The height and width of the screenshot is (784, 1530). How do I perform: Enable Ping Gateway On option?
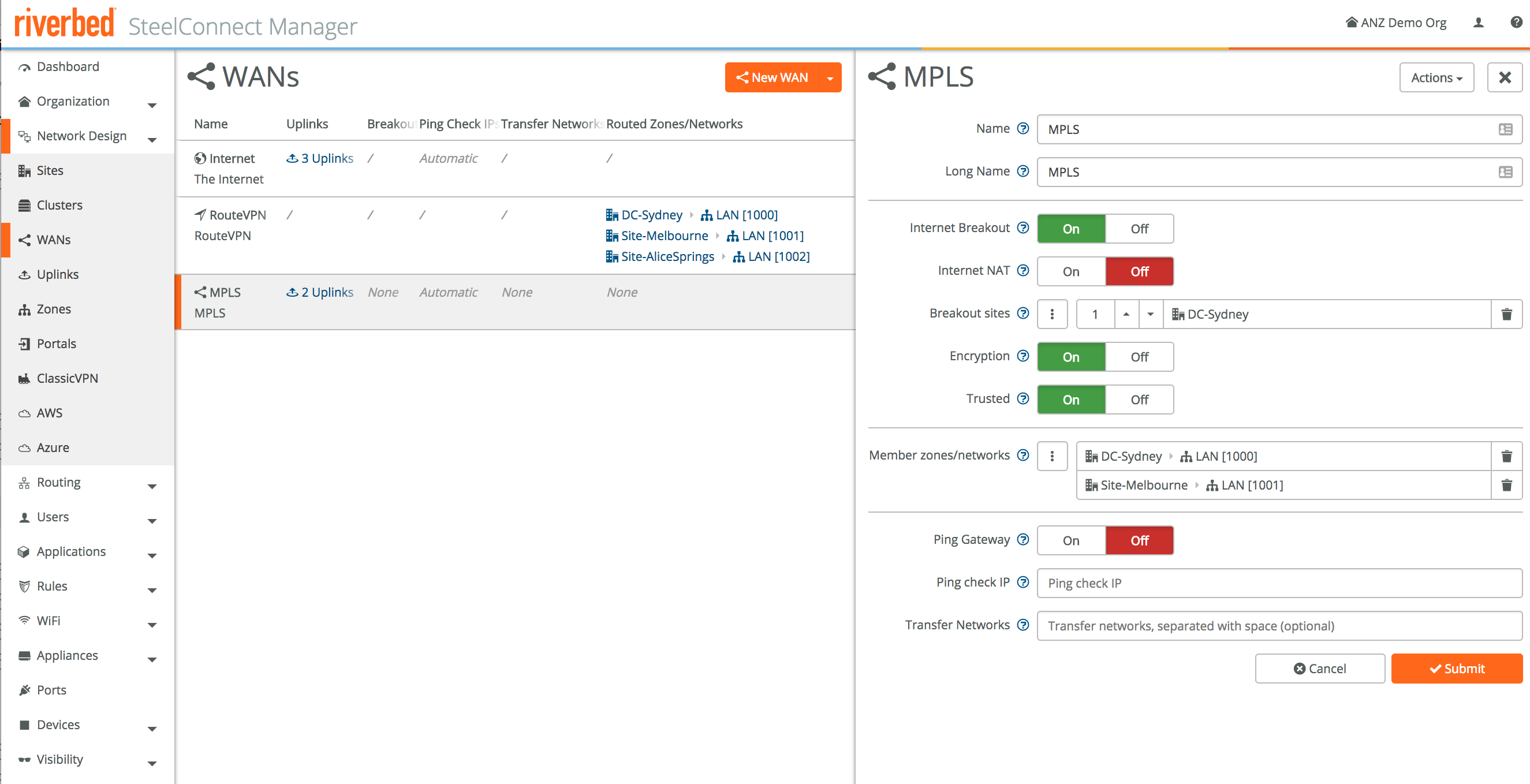pyautogui.click(x=1071, y=541)
